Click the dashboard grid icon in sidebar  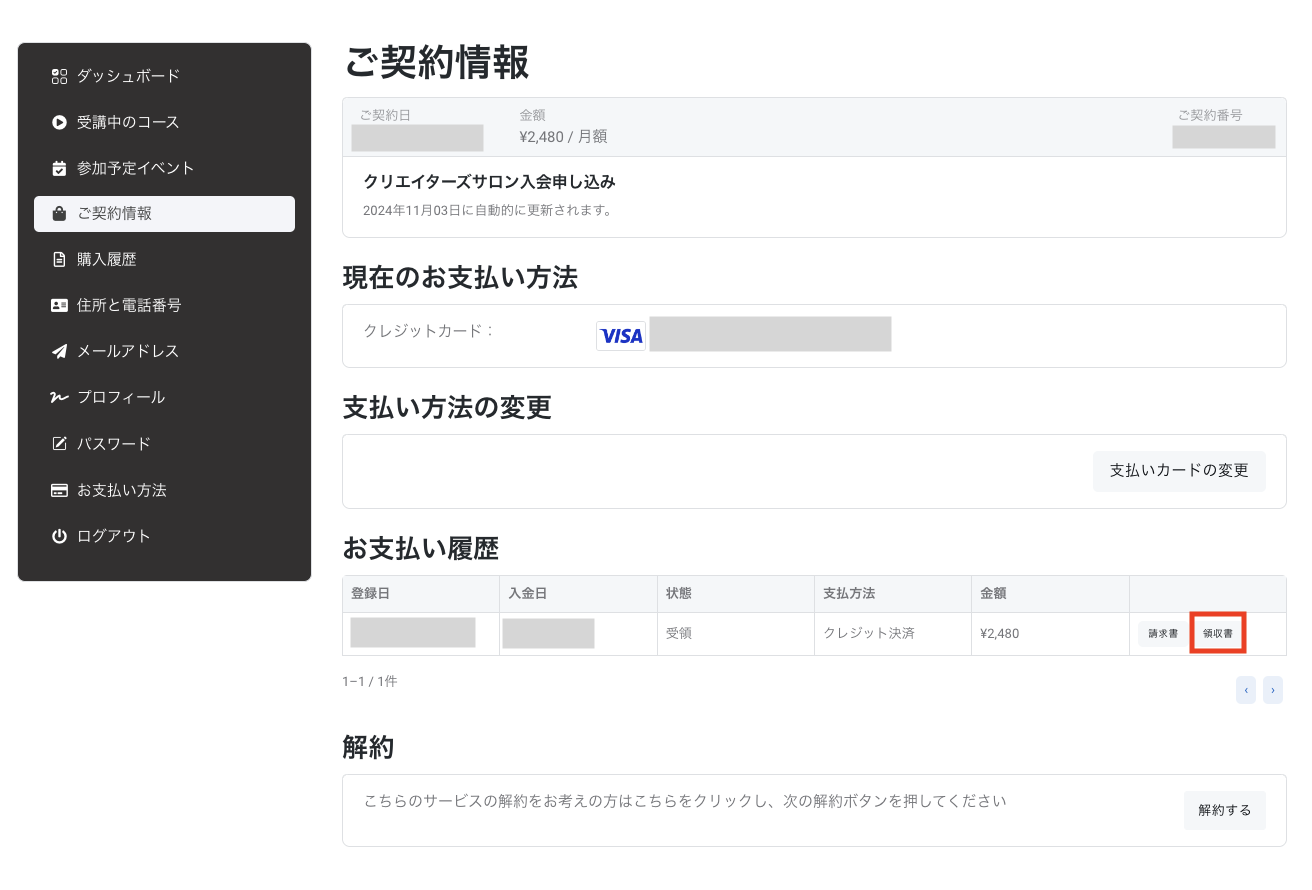59,76
